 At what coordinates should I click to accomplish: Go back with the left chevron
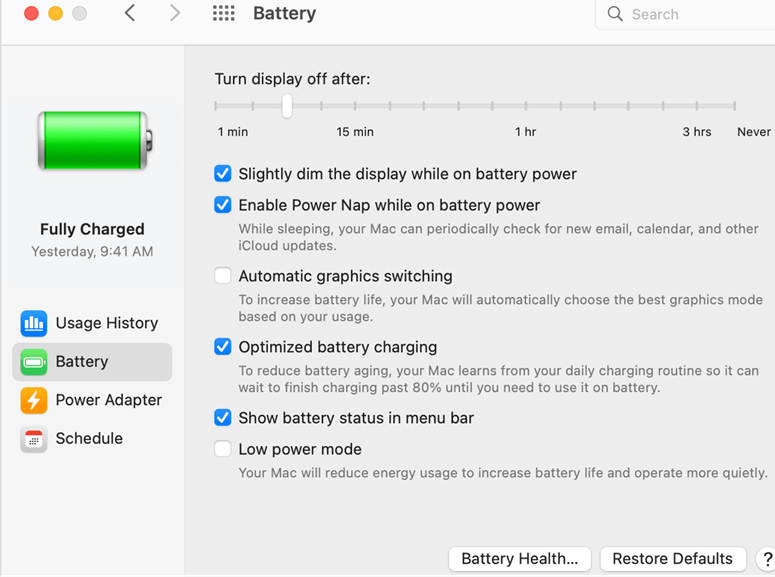point(130,13)
